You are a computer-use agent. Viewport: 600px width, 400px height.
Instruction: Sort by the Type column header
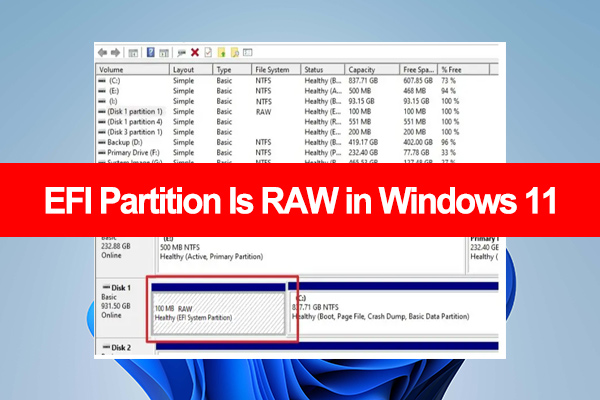[232, 70]
